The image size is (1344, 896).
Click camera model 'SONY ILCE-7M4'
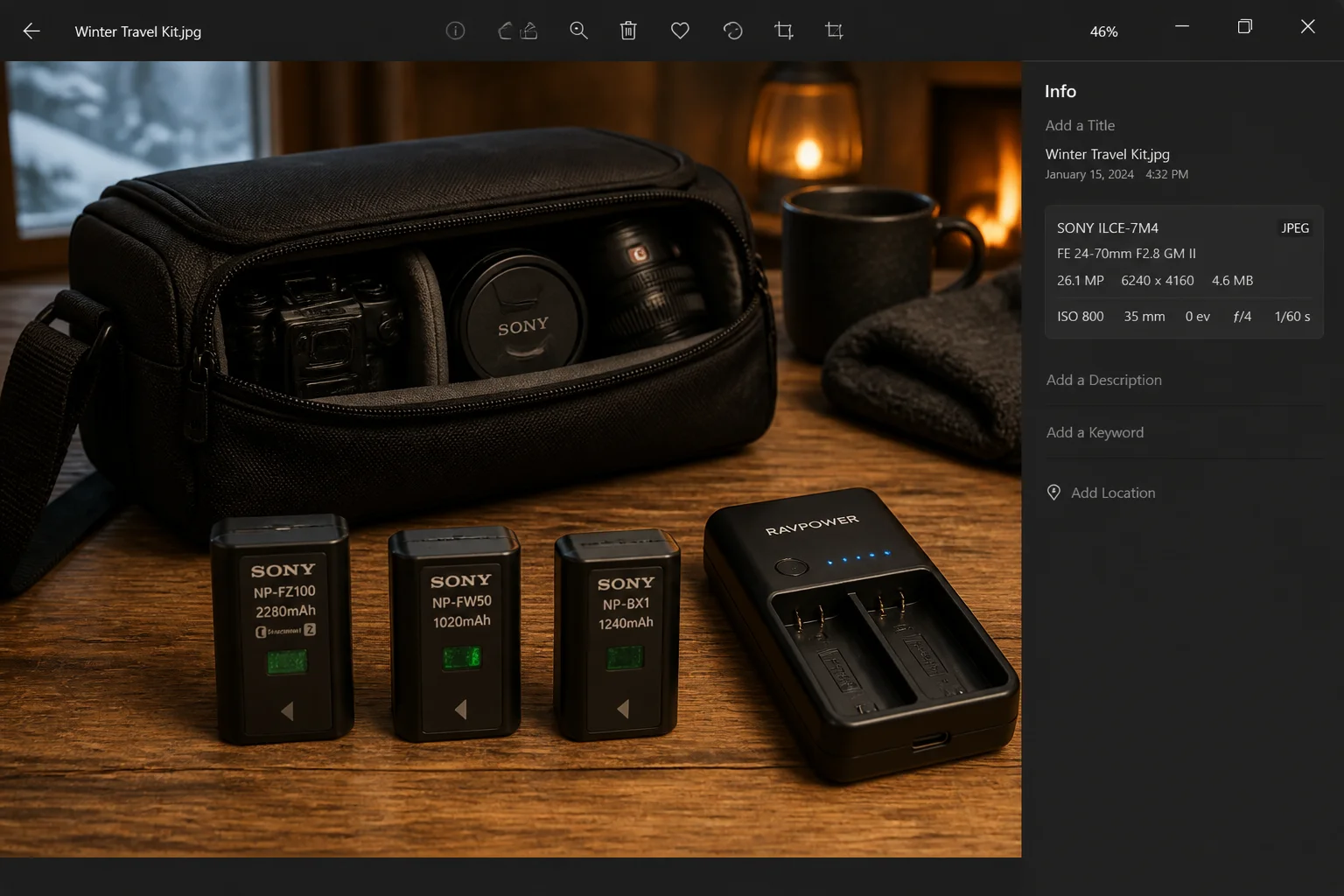pos(1107,227)
